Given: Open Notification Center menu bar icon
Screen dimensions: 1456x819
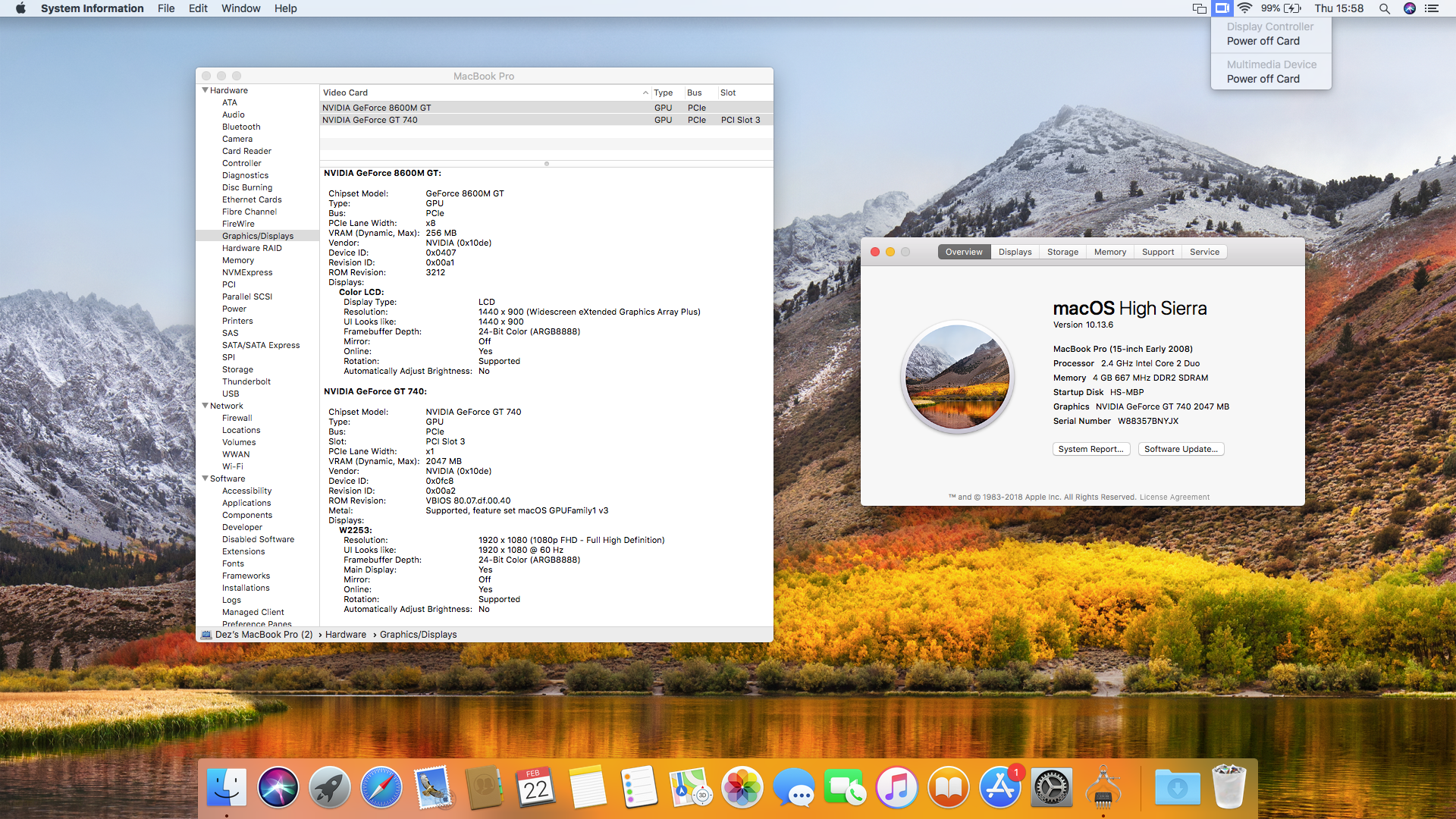Looking at the screenshot, I should 1432,8.
